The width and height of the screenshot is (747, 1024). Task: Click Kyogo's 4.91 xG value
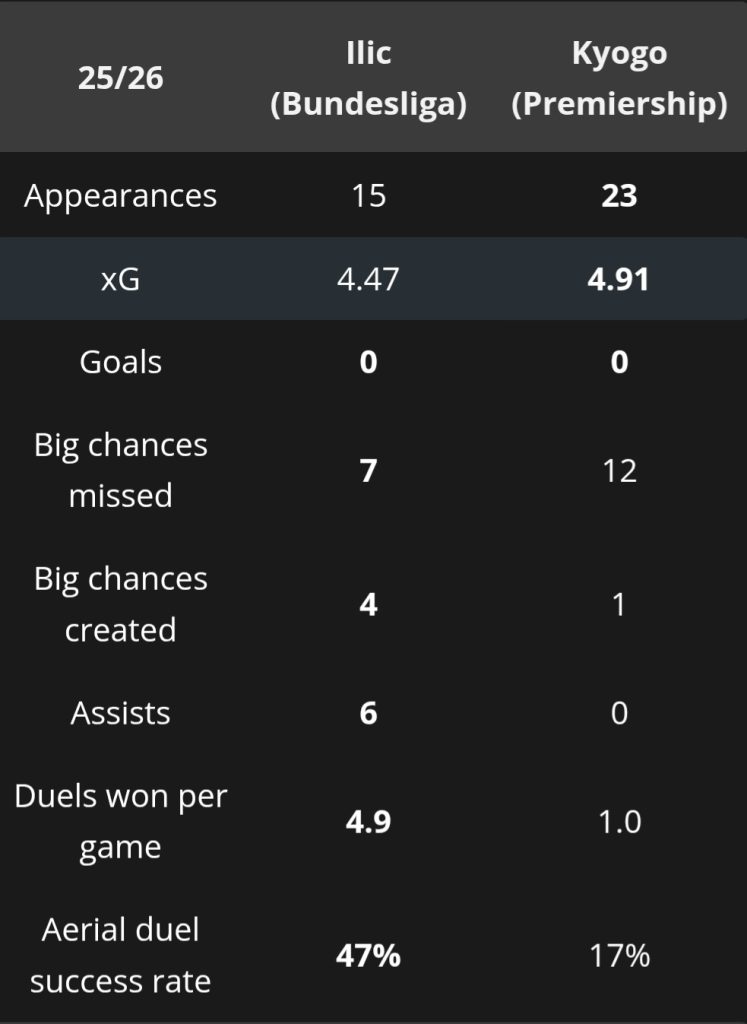(x=619, y=279)
